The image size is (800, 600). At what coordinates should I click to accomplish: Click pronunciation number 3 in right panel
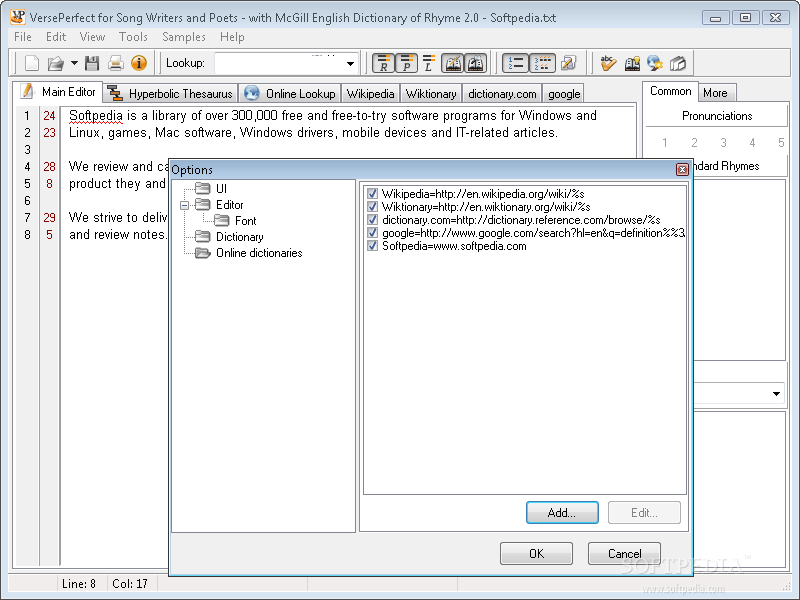pos(723,142)
